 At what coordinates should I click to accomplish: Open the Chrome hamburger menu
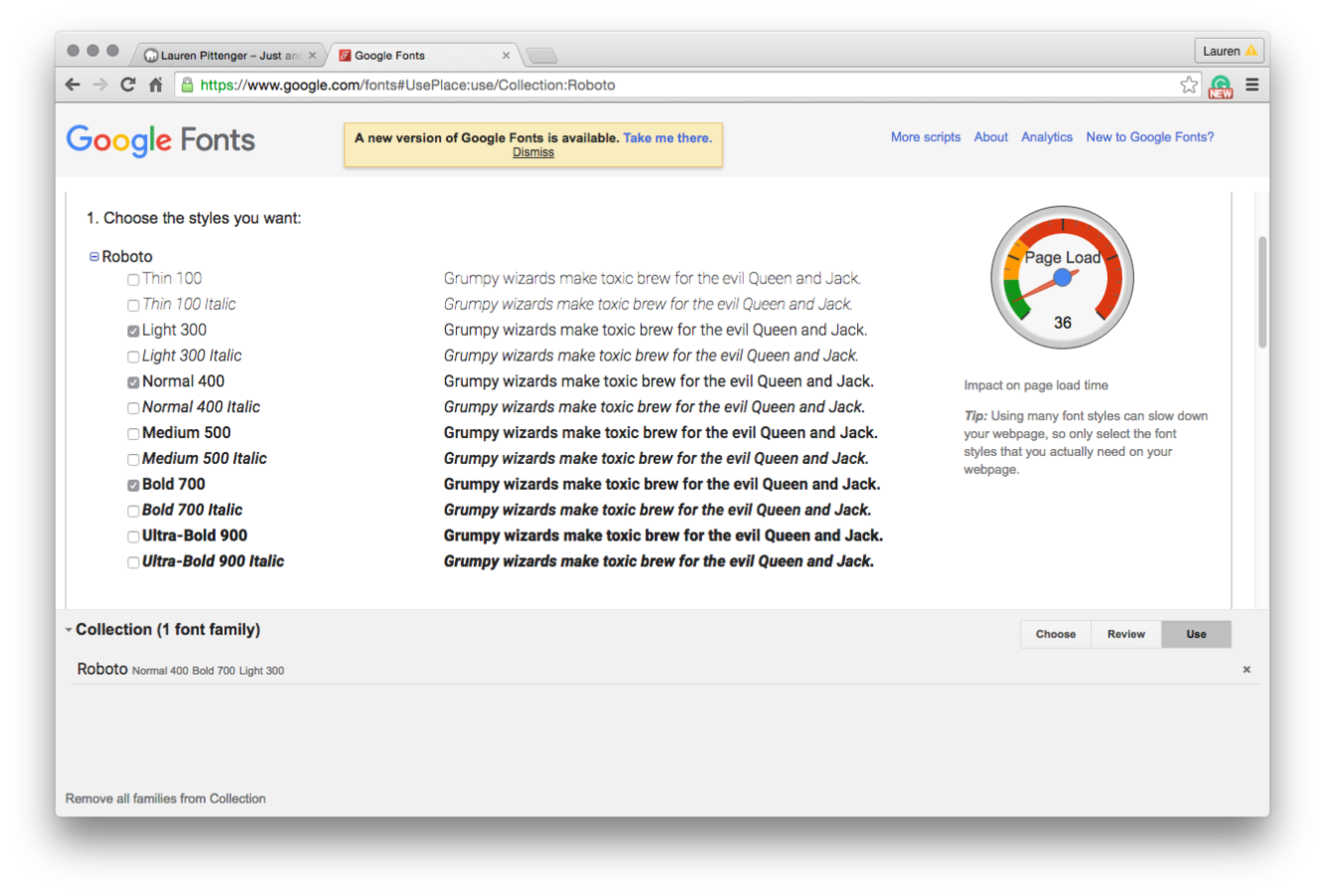click(x=1252, y=85)
